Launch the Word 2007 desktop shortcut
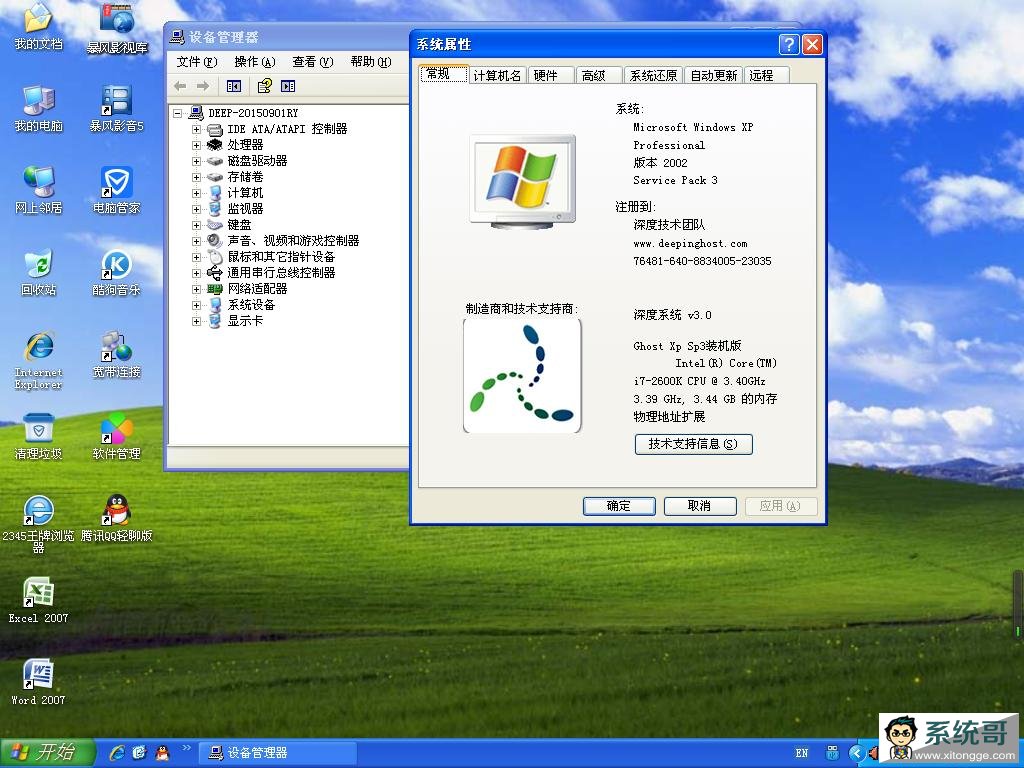1024x768 pixels. click(x=39, y=682)
